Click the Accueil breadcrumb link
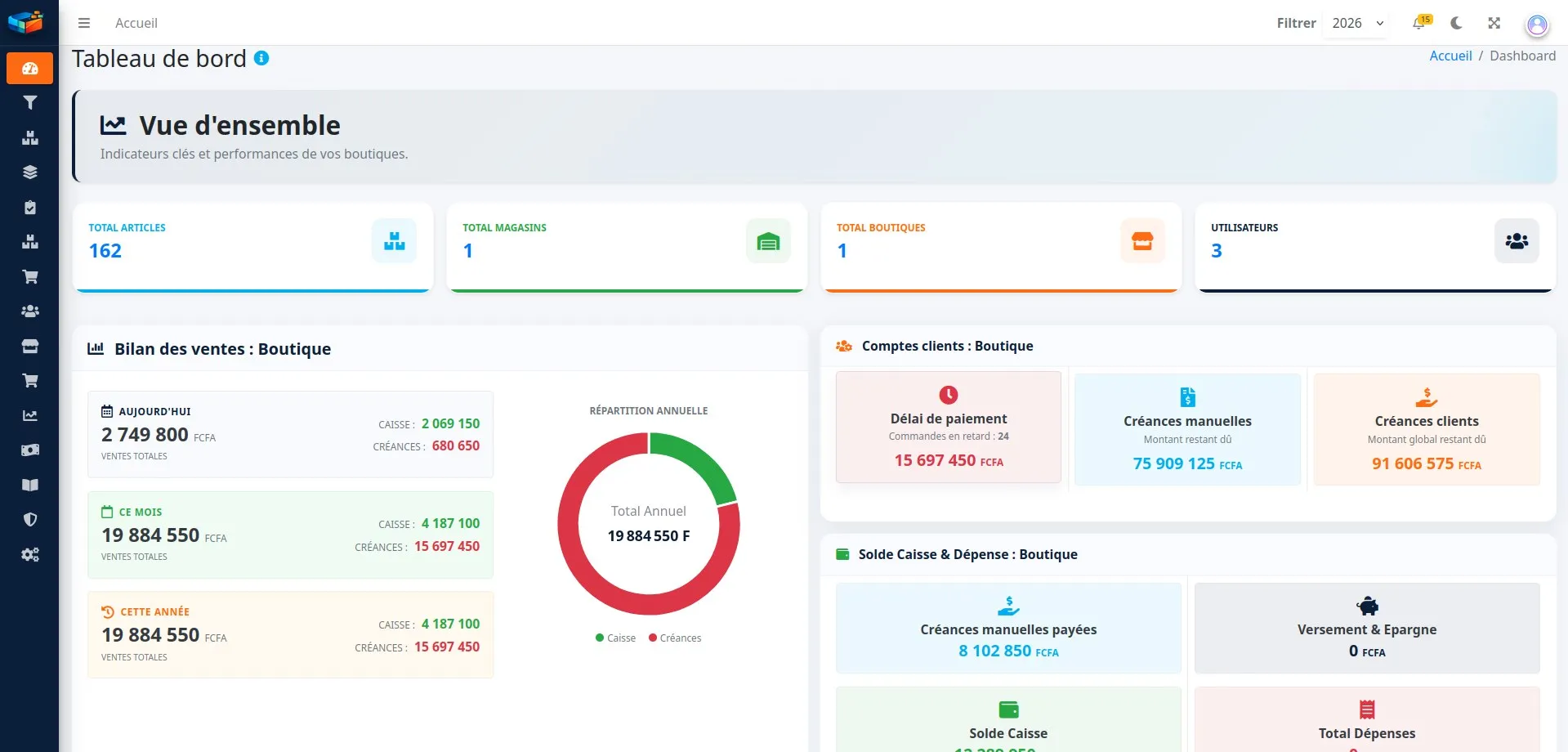1568x752 pixels. pyautogui.click(x=1450, y=56)
